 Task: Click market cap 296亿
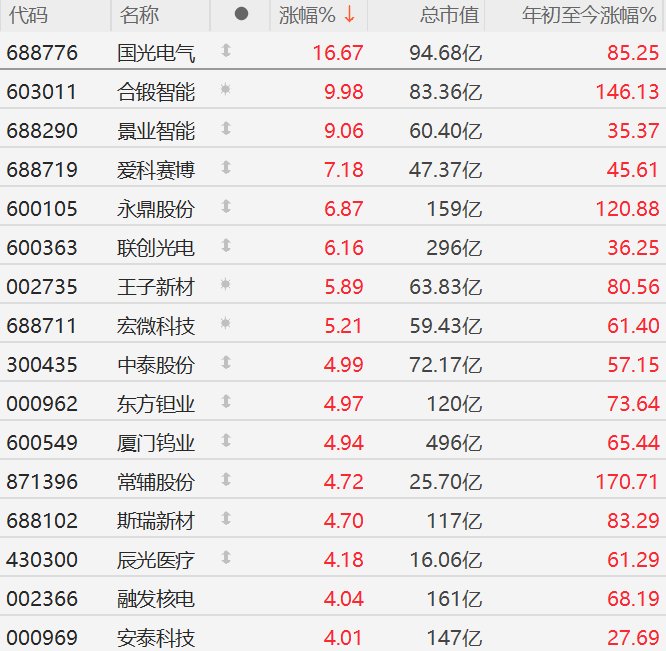(454, 248)
